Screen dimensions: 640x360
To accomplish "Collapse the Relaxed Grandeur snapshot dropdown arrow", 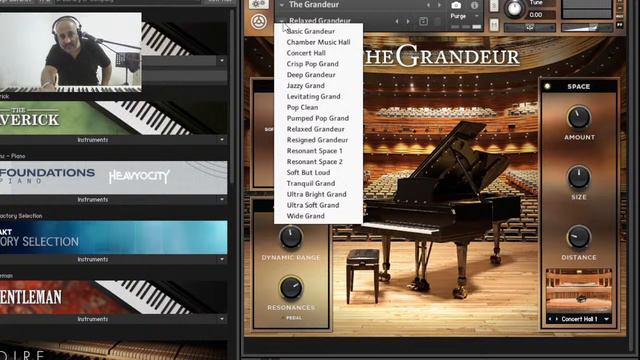I will [x=282, y=20].
